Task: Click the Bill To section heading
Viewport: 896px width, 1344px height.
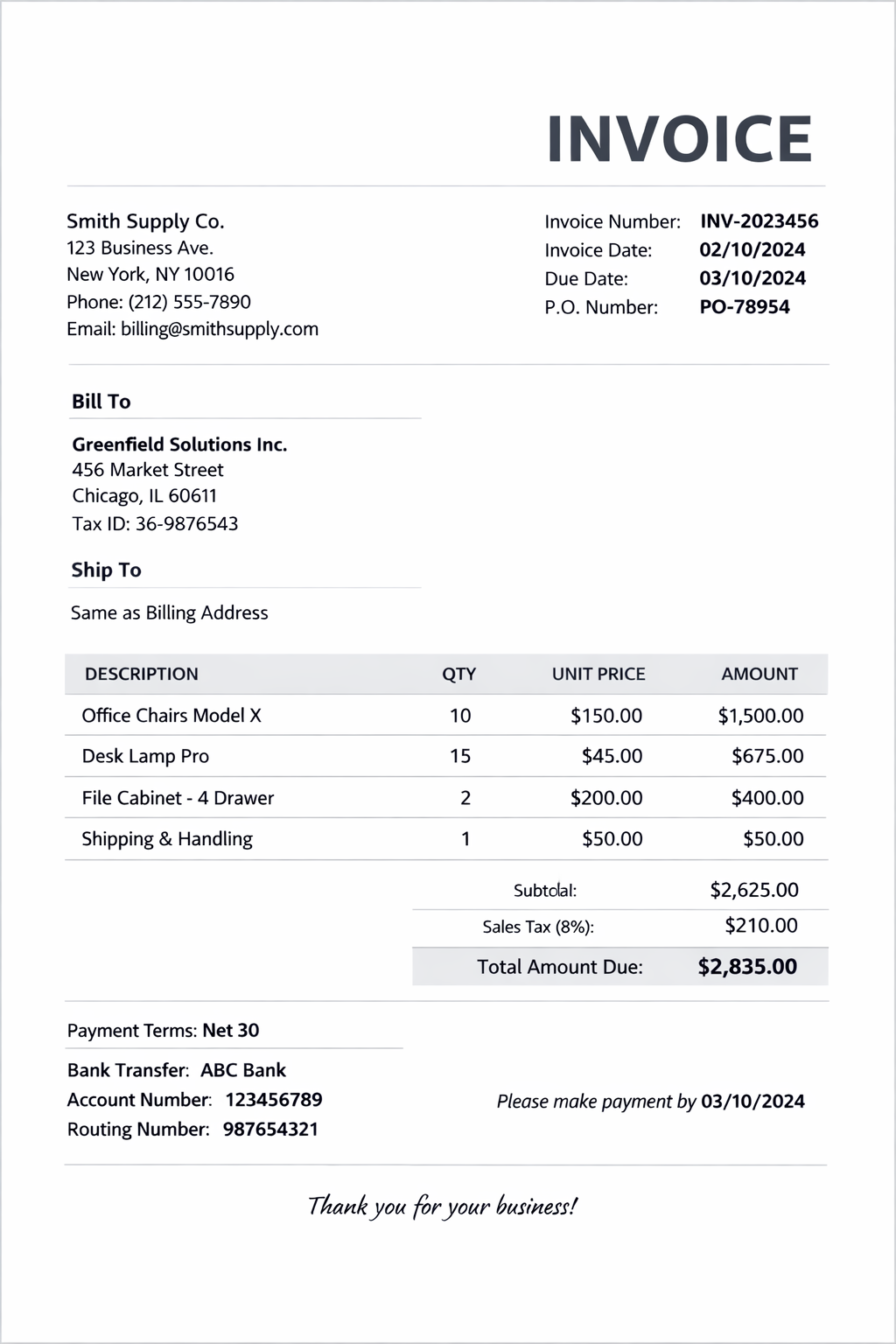Action: pyautogui.click(x=101, y=402)
